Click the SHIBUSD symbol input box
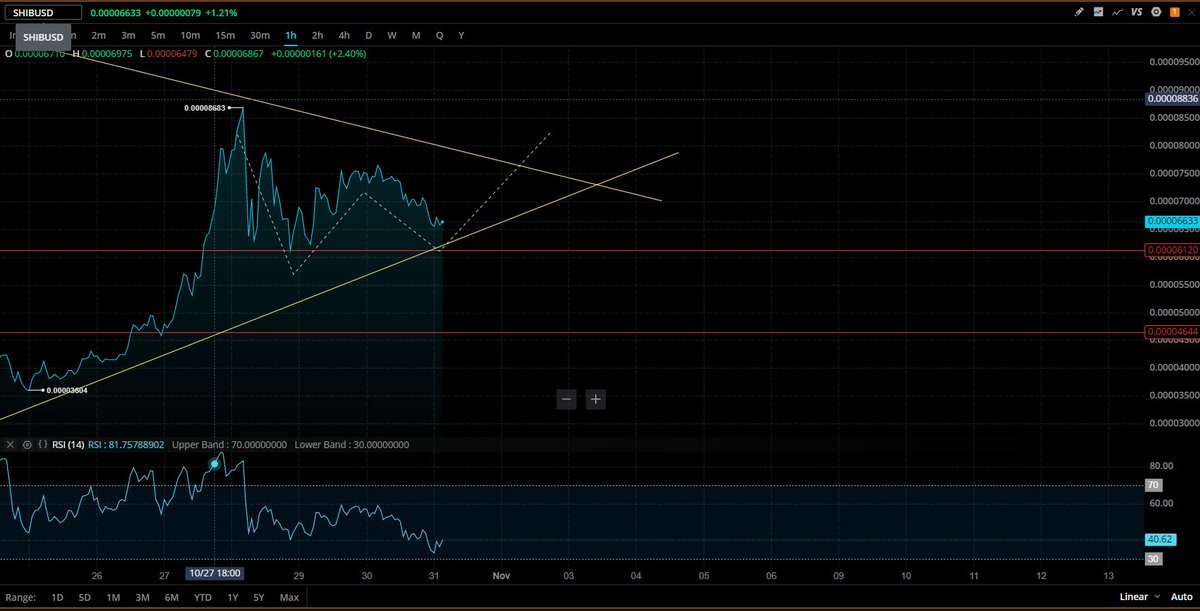This screenshot has height=611, width=1200. tap(42, 13)
